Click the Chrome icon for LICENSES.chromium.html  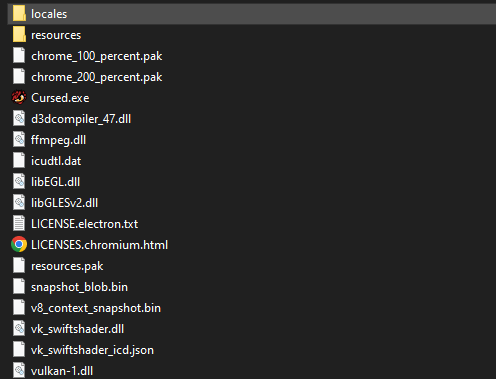(x=19, y=245)
